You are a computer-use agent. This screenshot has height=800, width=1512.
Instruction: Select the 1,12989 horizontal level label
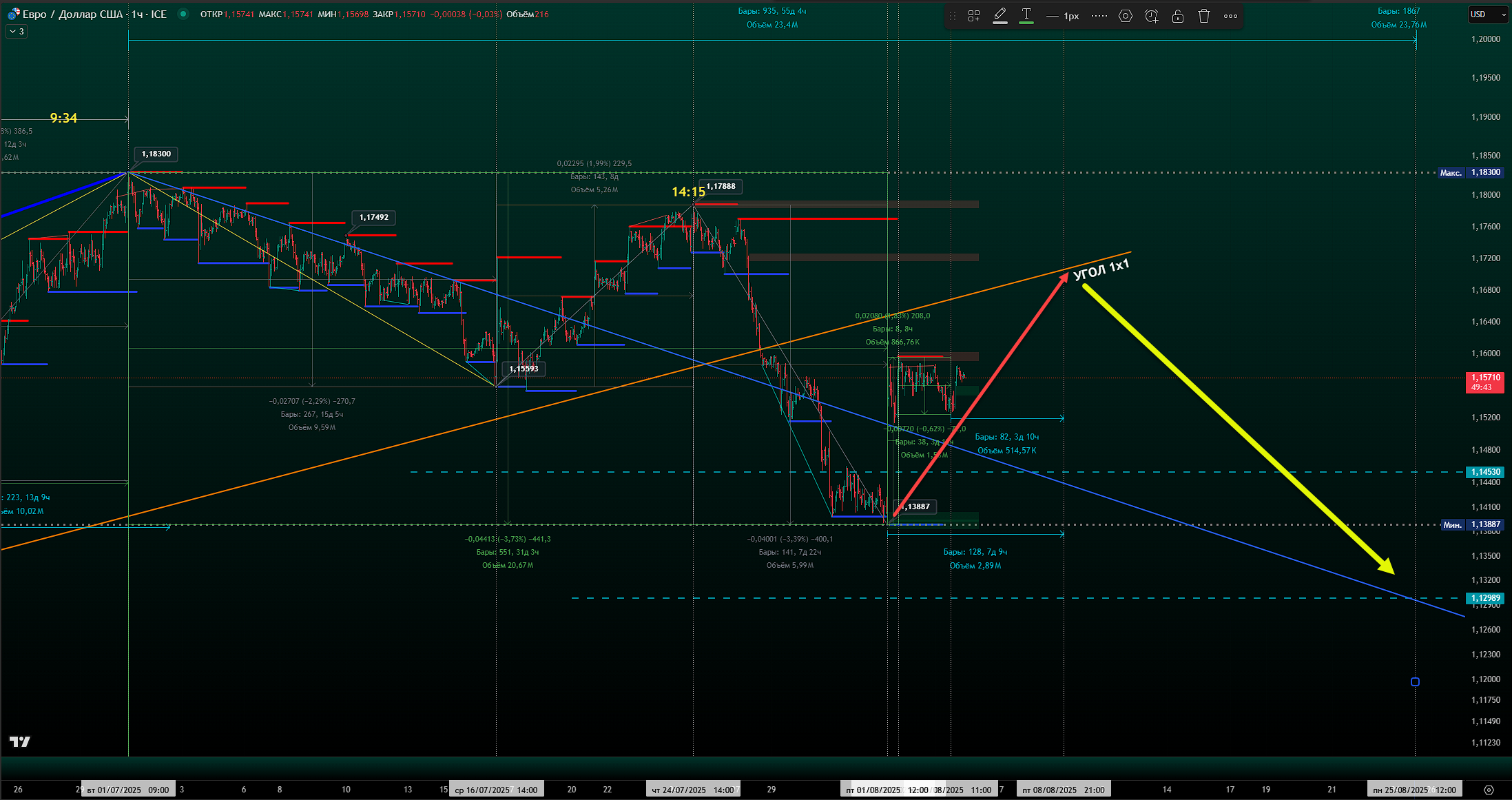[x=1486, y=598]
